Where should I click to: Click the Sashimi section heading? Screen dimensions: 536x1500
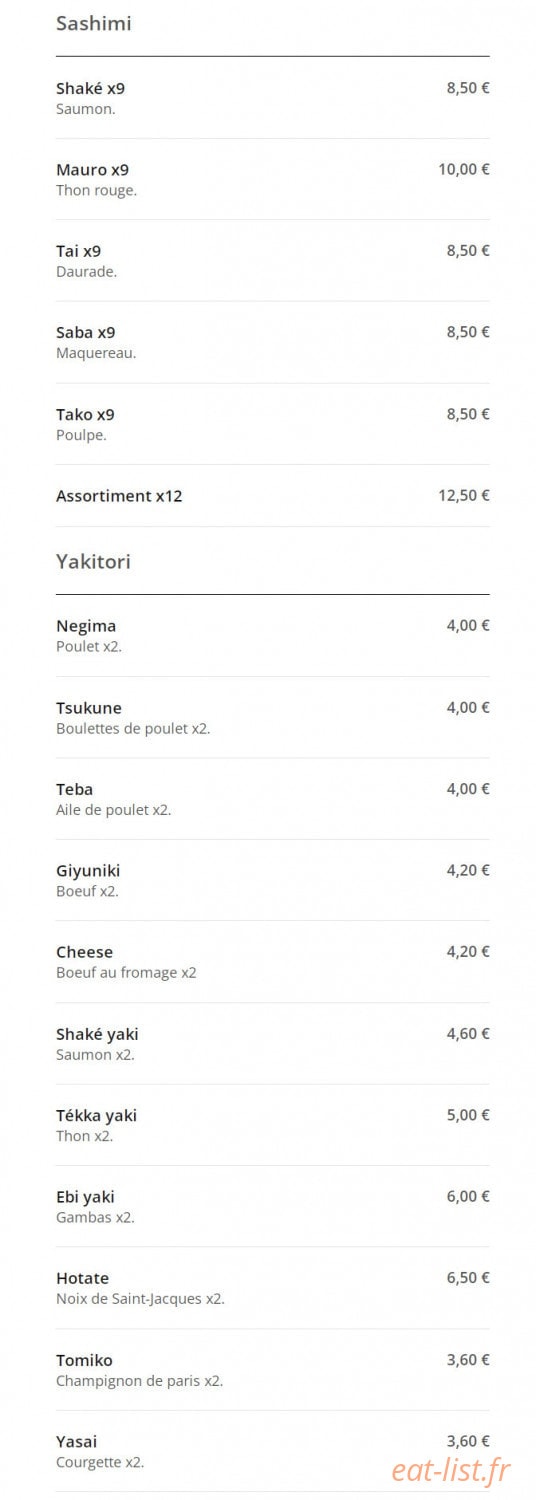[x=93, y=23]
